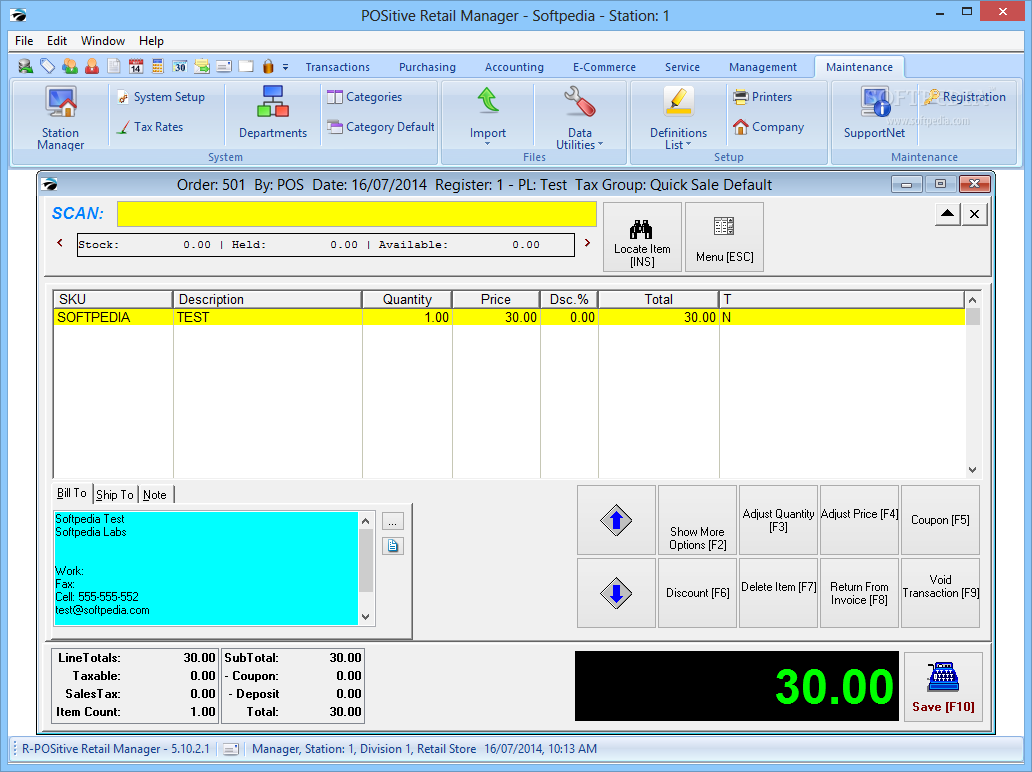Click Delete Item [F7] button
Image resolution: width=1032 pixels, height=772 pixels.
pyautogui.click(x=778, y=593)
